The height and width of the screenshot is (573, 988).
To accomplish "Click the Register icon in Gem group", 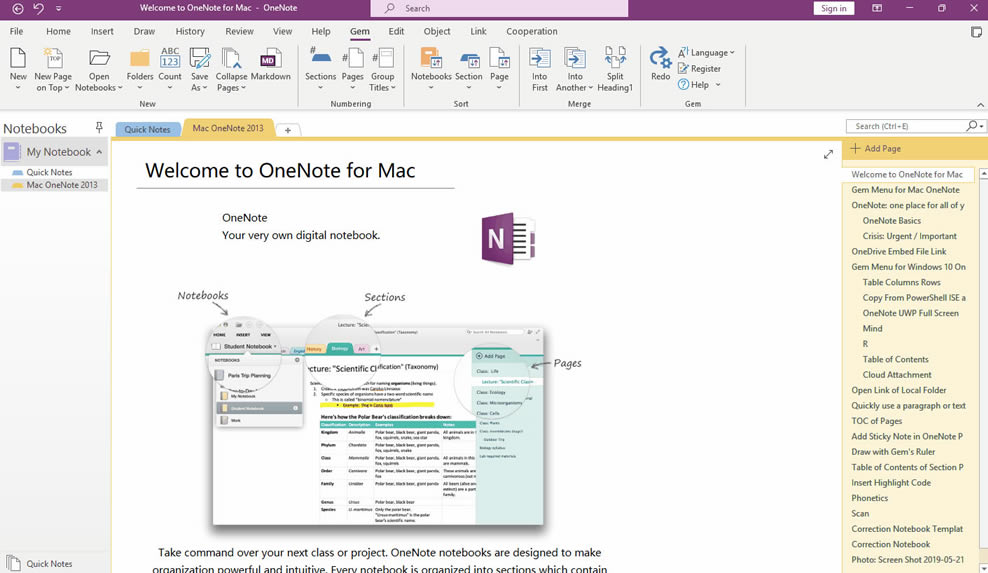I will coord(699,69).
